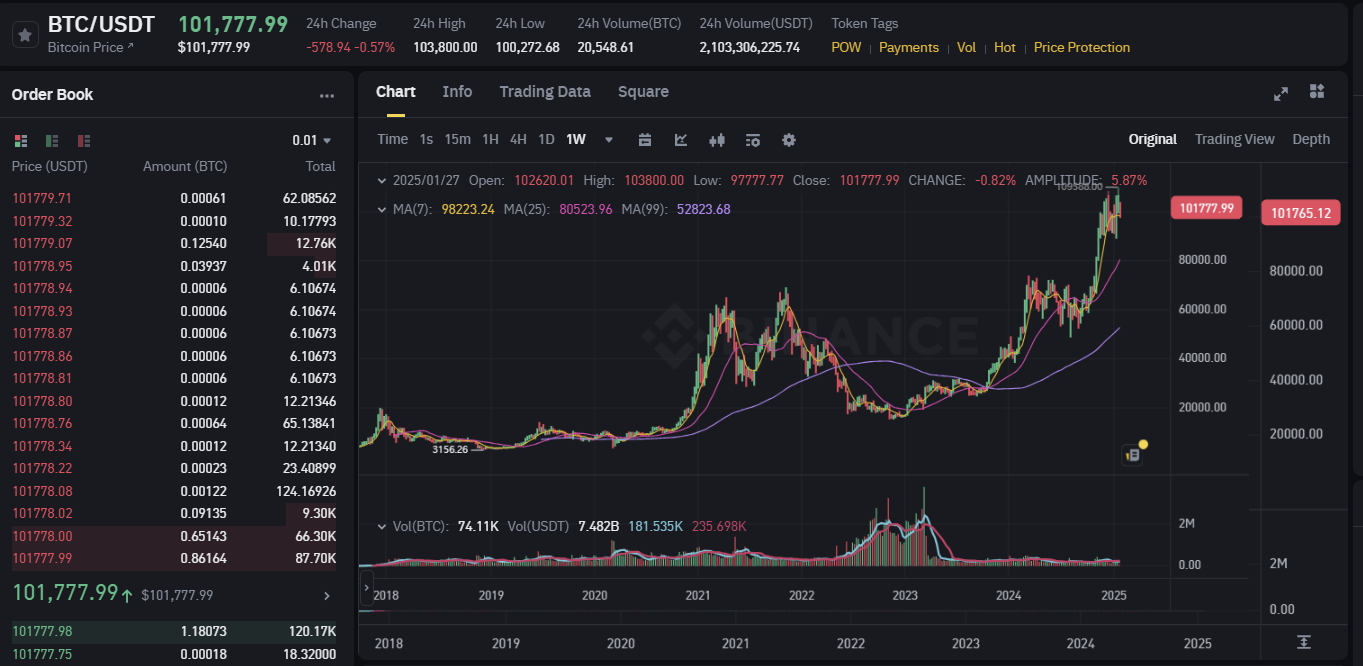
Task: Click the BTC/USDT pair name
Action: click(101, 24)
